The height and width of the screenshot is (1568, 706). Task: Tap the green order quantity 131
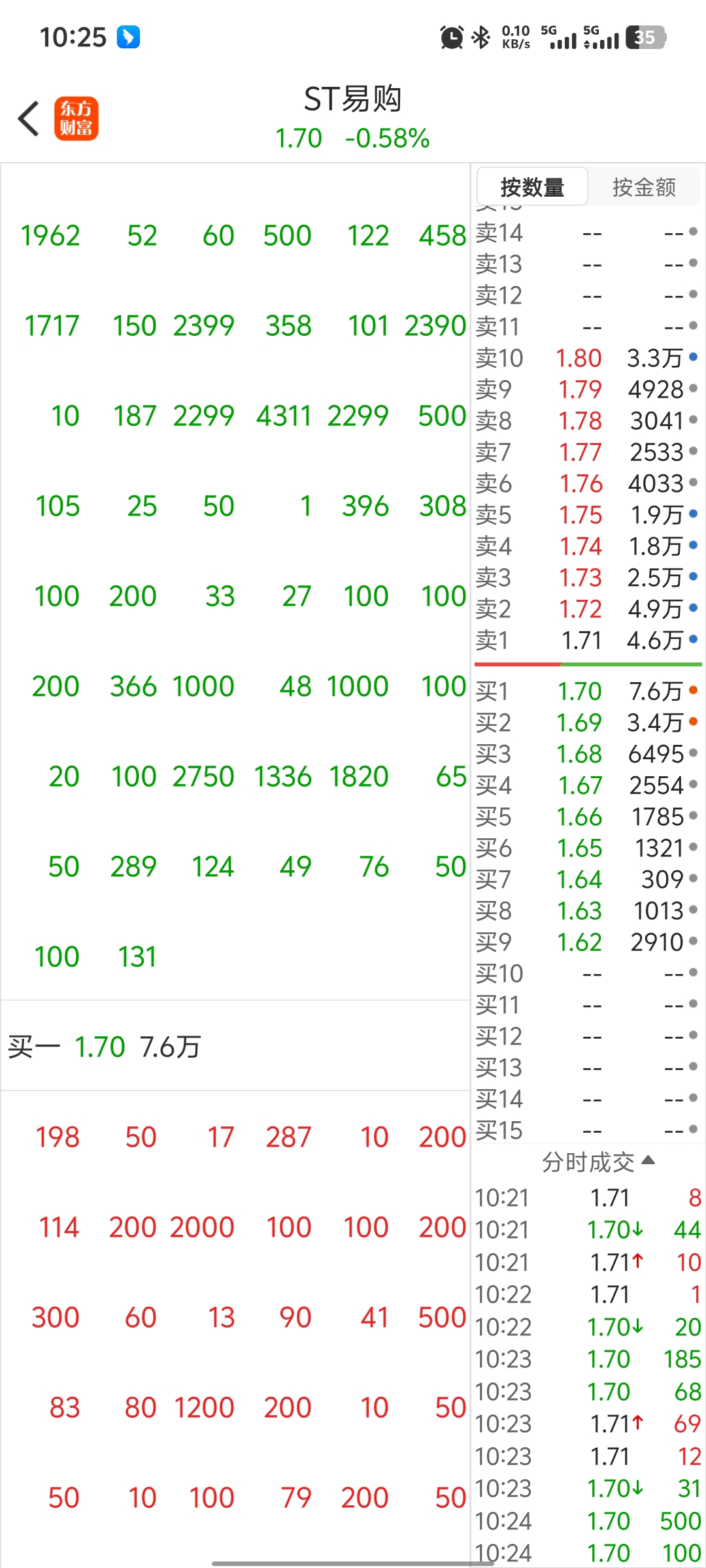[x=137, y=957]
